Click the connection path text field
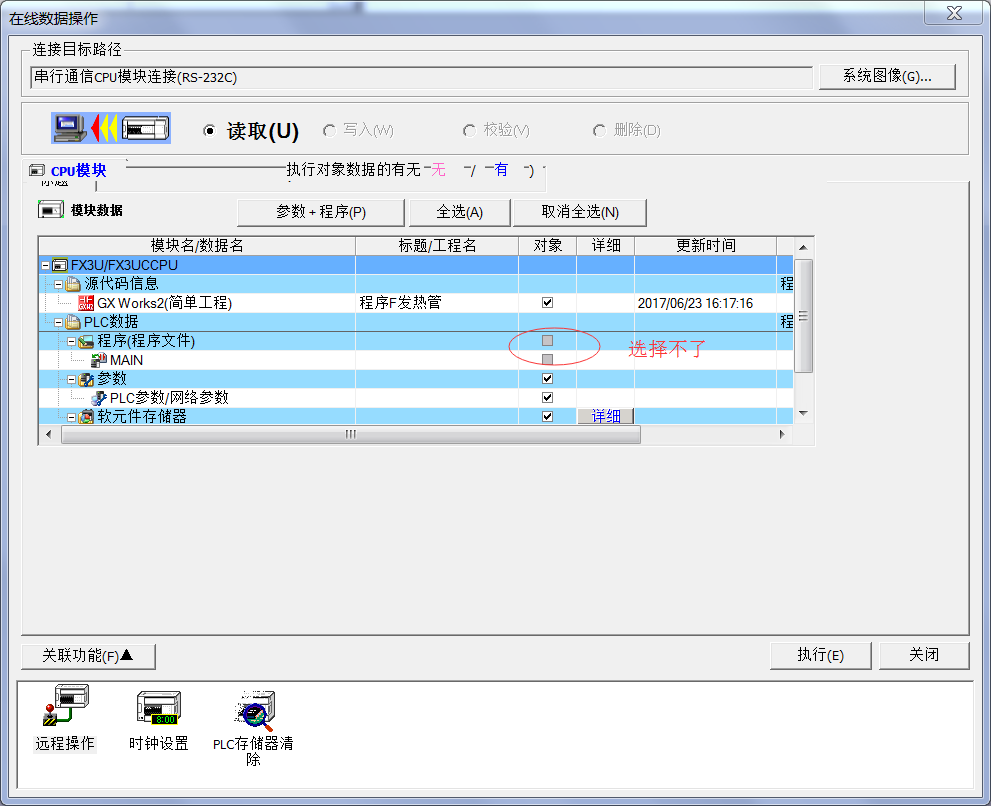The image size is (991, 806). (x=421, y=77)
